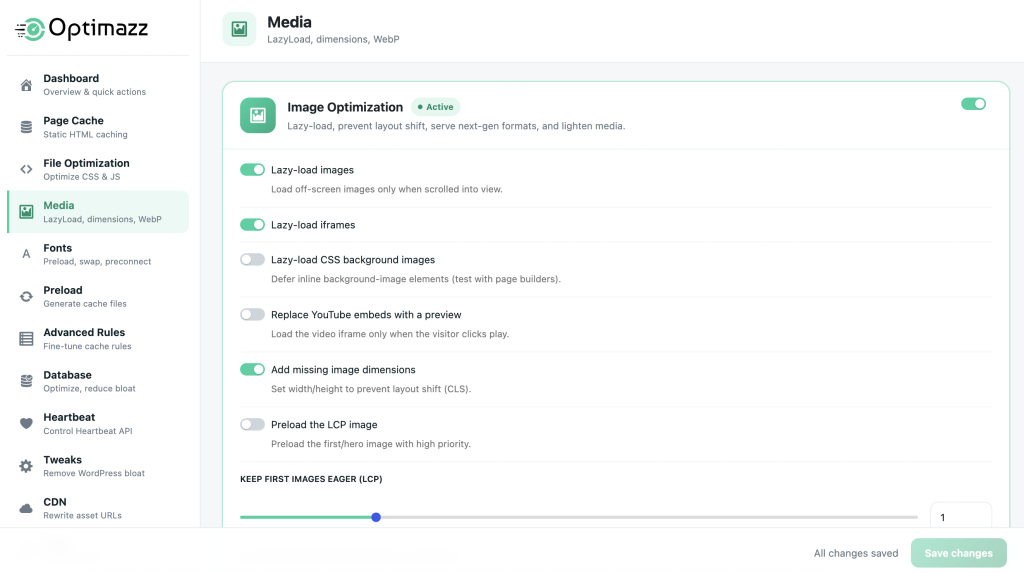Viewport: 1024px width, 573px height.
Task: Click the Optimazz logo icon
Action: click(x=30, y=29)
